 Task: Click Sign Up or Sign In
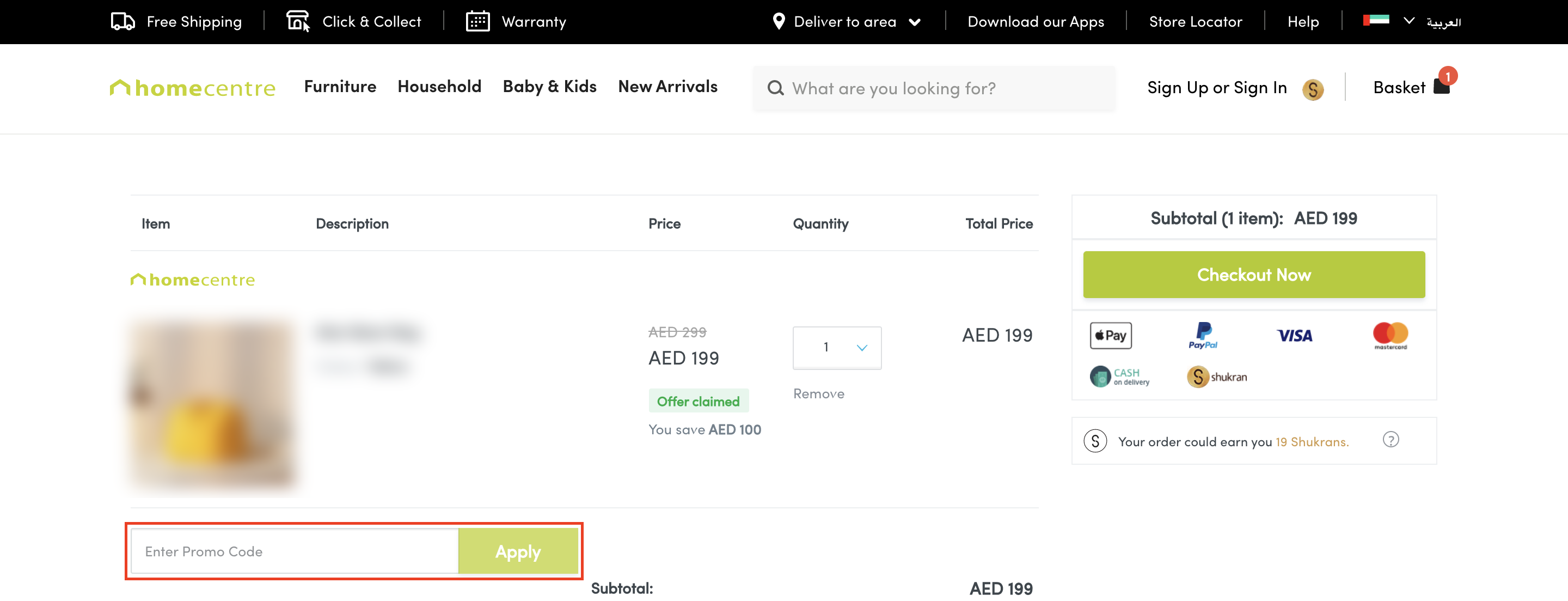point(1217,88)
